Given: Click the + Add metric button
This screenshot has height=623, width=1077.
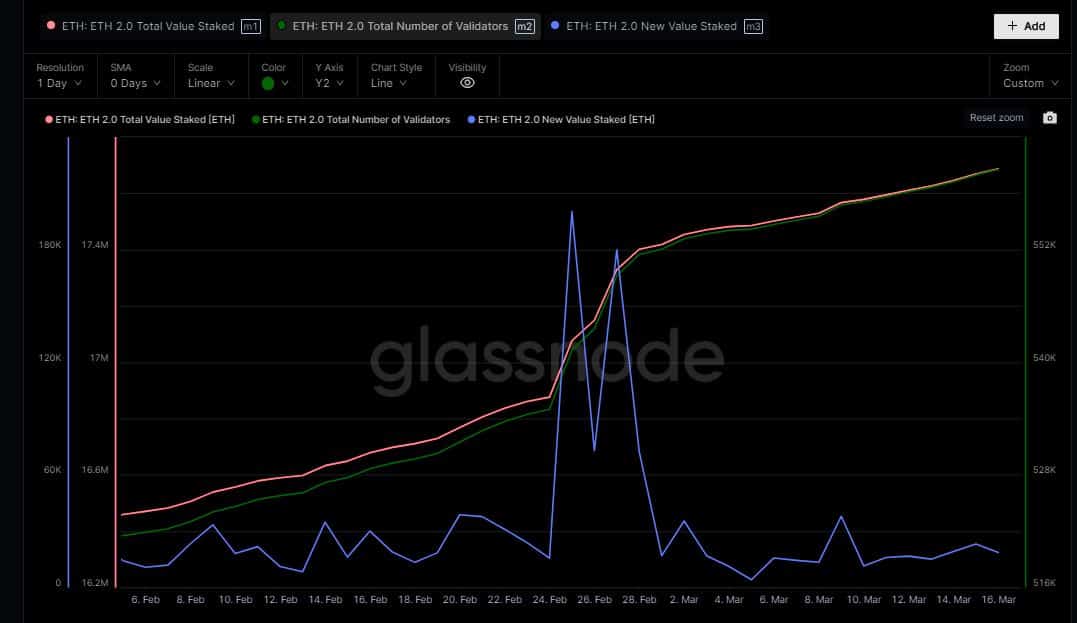Looking at the screenshot, I should [1025, 26].
